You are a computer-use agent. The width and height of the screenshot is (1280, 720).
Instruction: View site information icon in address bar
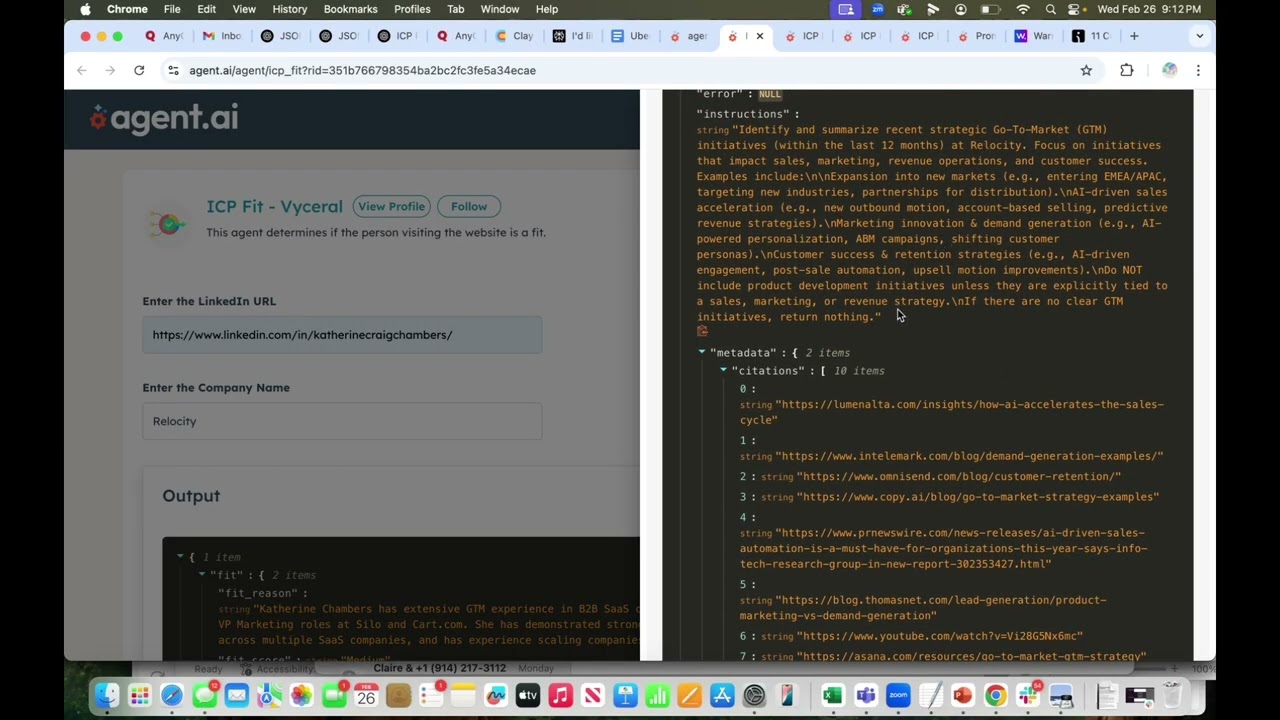(173, 70)
